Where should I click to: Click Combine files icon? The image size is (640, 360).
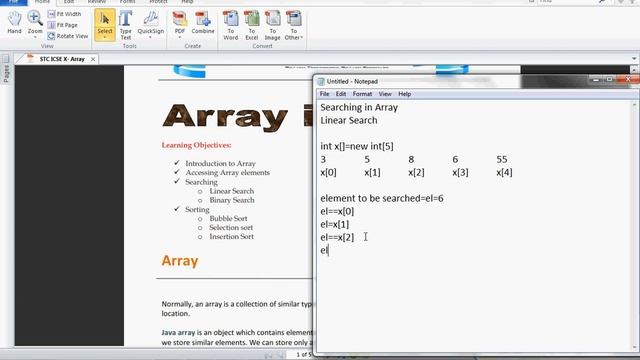click(203, 22)
